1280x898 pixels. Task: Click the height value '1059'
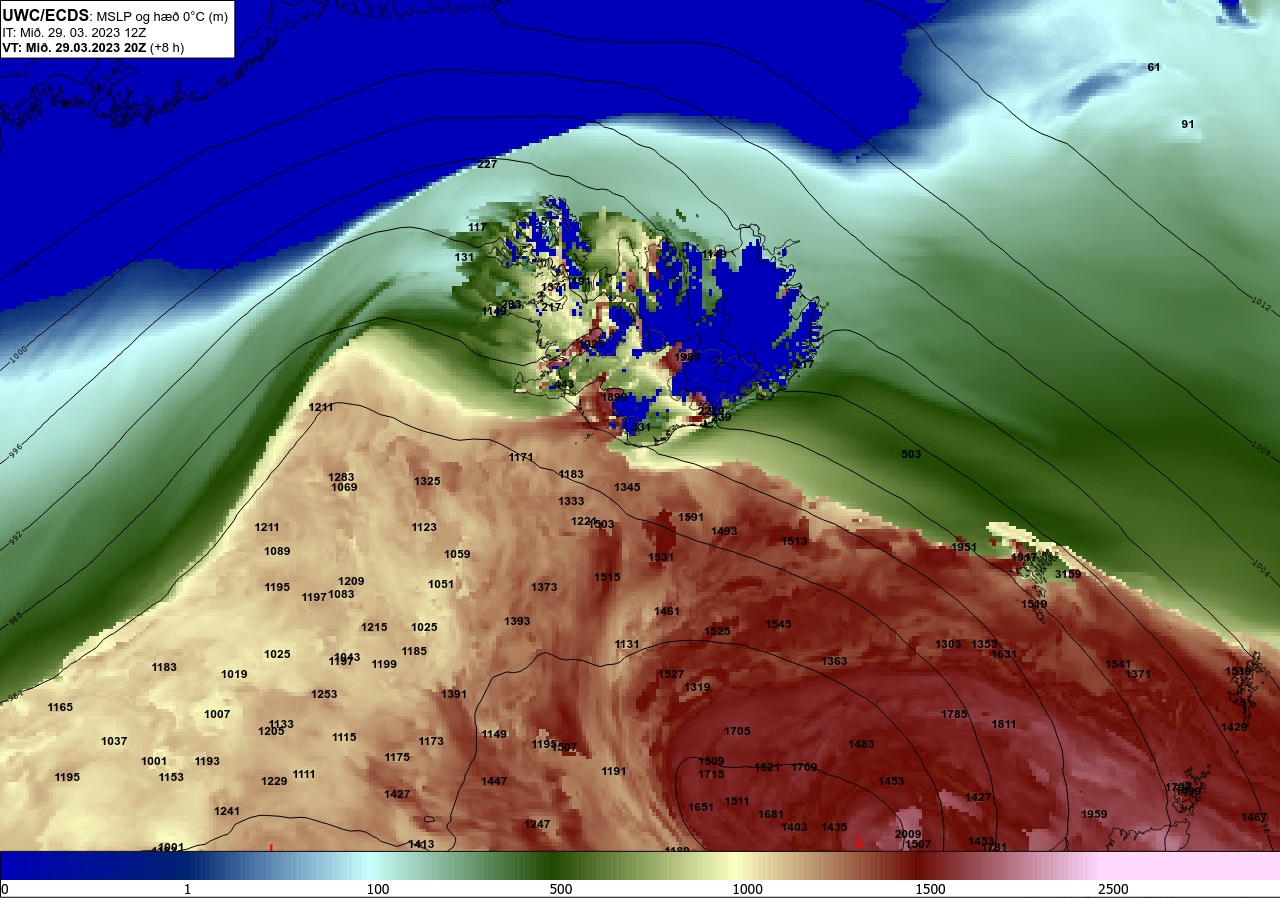pyautogui.click(x=457, y=554)
